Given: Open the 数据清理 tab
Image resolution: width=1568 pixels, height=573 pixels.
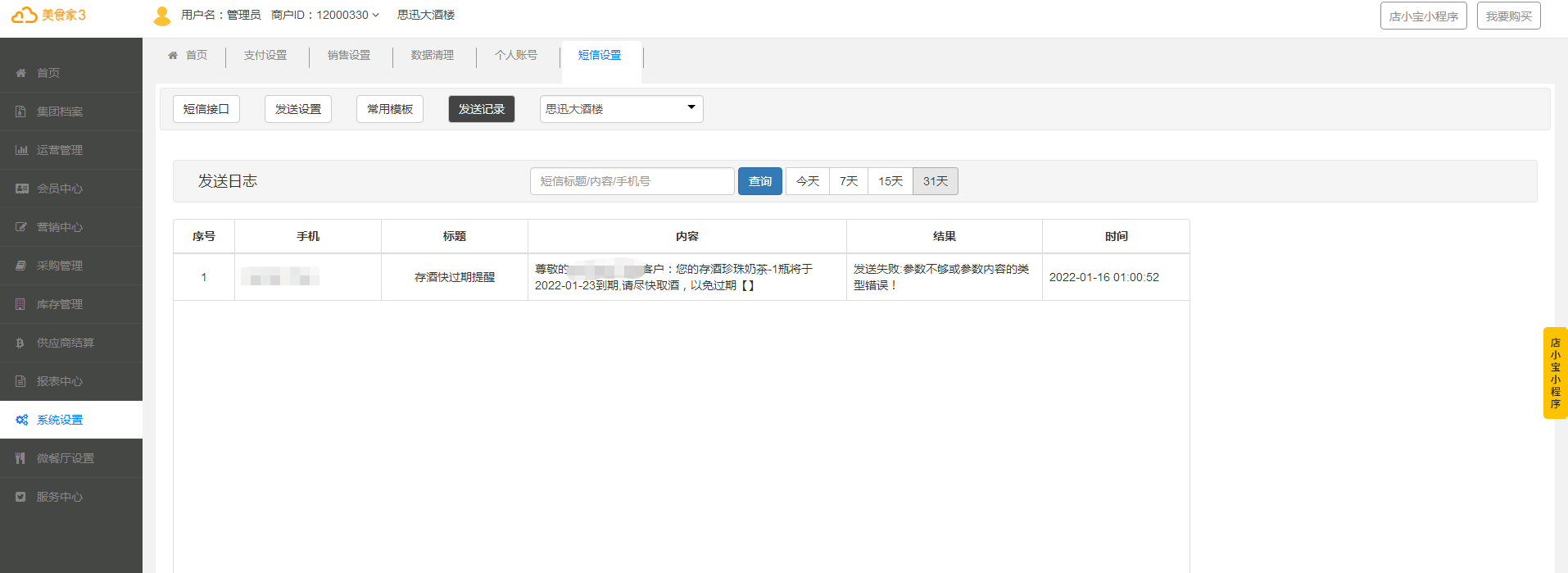Looking at the screenshot, I should (x=433, y=56).
